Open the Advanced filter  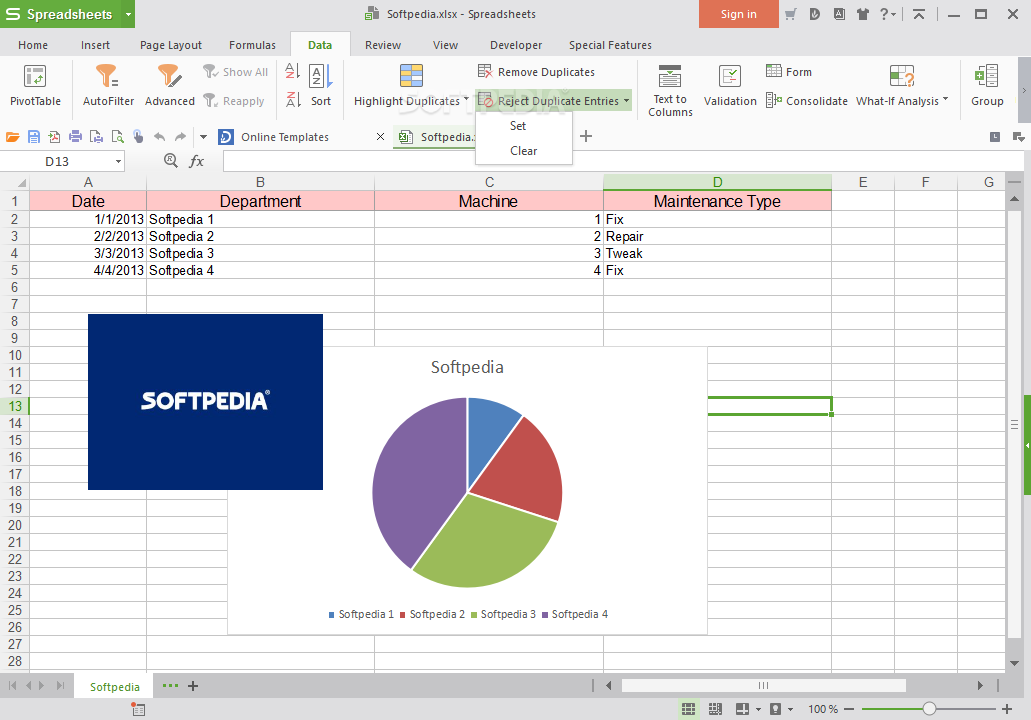coord(170,85)
